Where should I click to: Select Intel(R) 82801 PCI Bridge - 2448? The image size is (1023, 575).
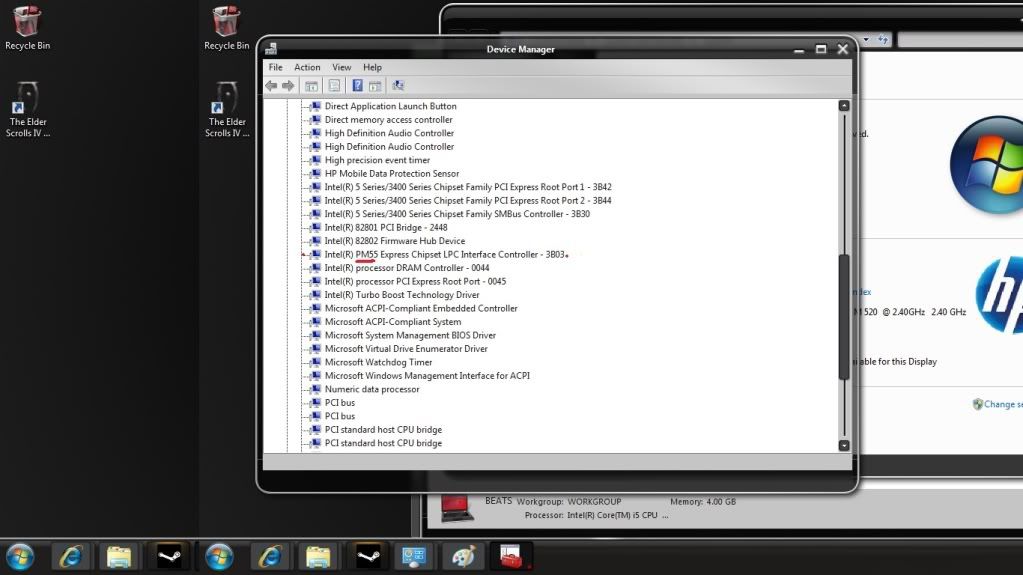[386, 227]
